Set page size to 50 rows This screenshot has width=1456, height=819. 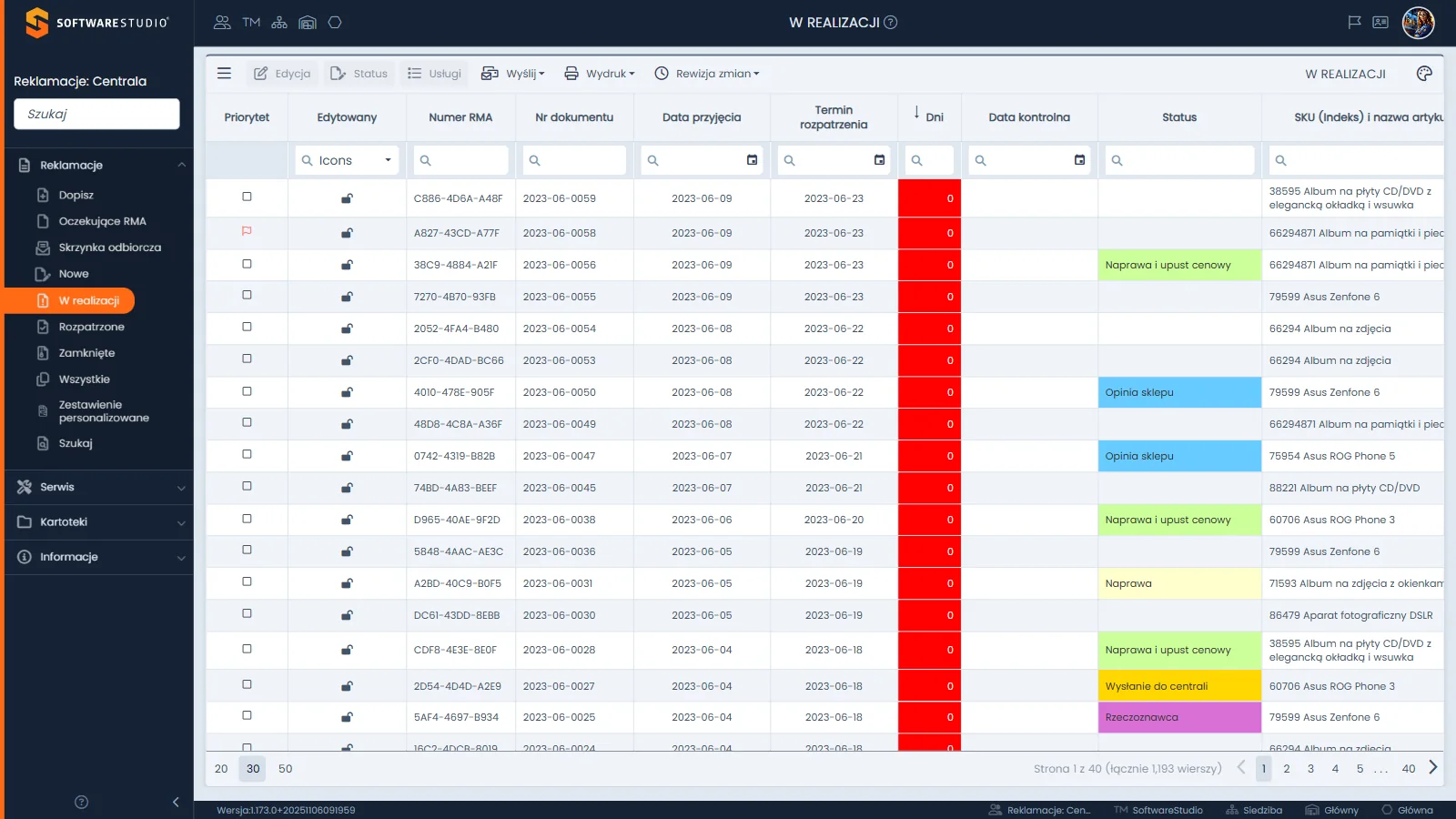tap(286, 768)
